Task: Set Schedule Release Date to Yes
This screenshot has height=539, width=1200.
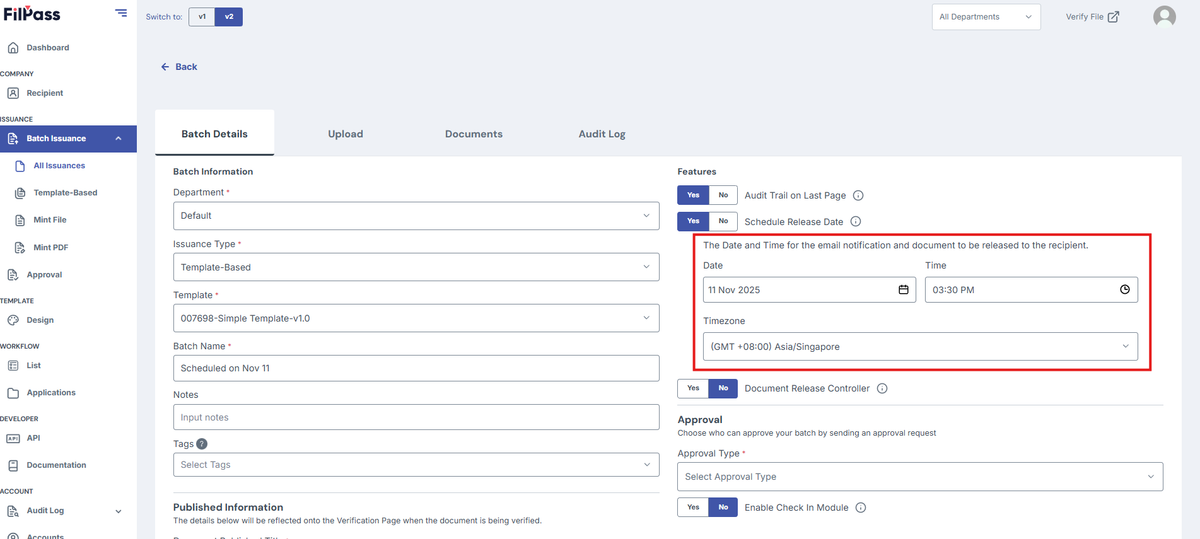Action: (693, 222)
